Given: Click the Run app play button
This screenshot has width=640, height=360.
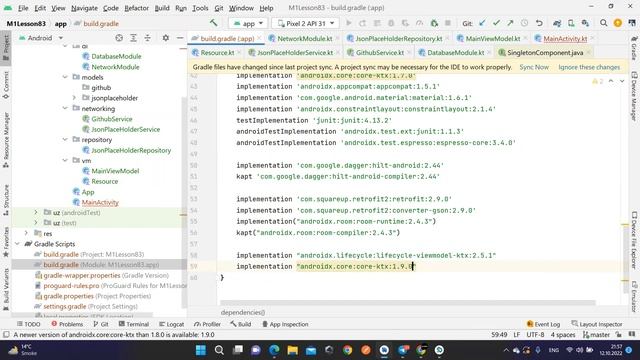Looking at the screenshot, I should pos(349,23).
